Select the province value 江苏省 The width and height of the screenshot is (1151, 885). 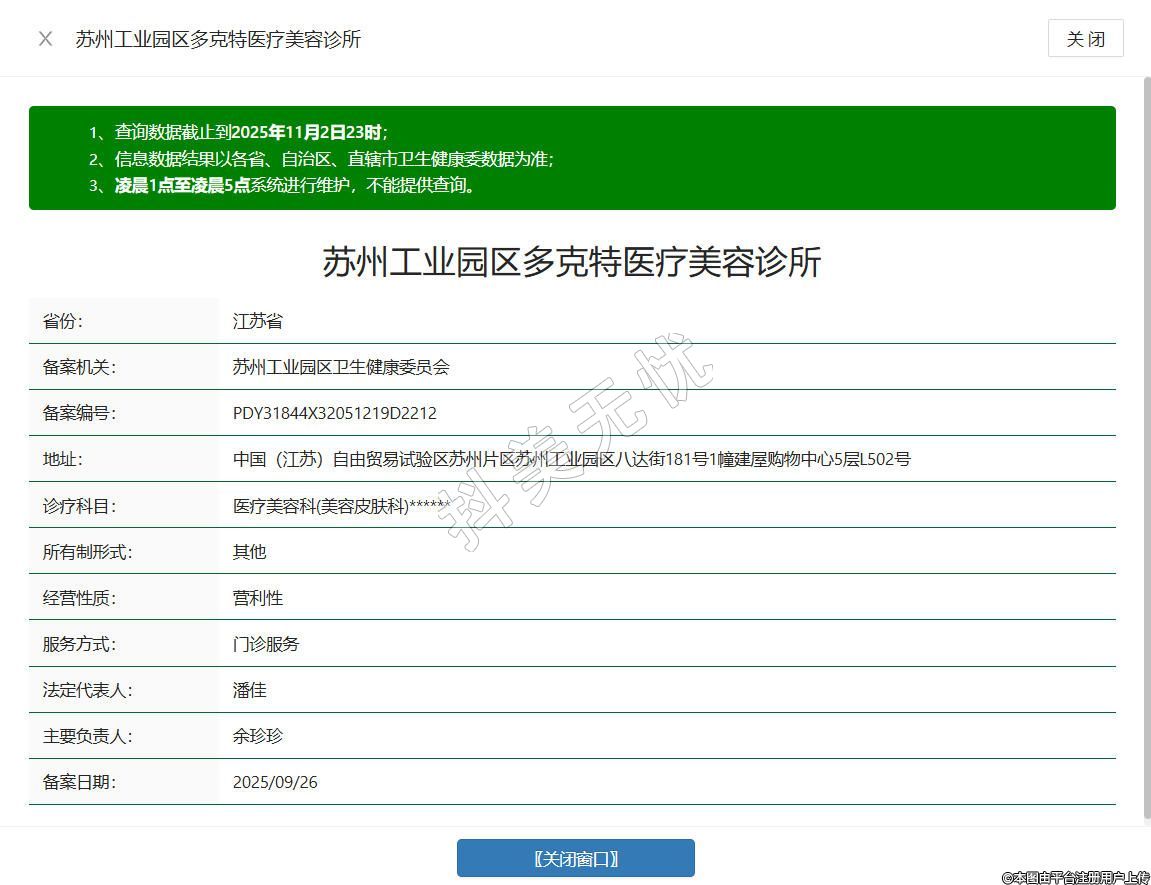coord(258,321)
